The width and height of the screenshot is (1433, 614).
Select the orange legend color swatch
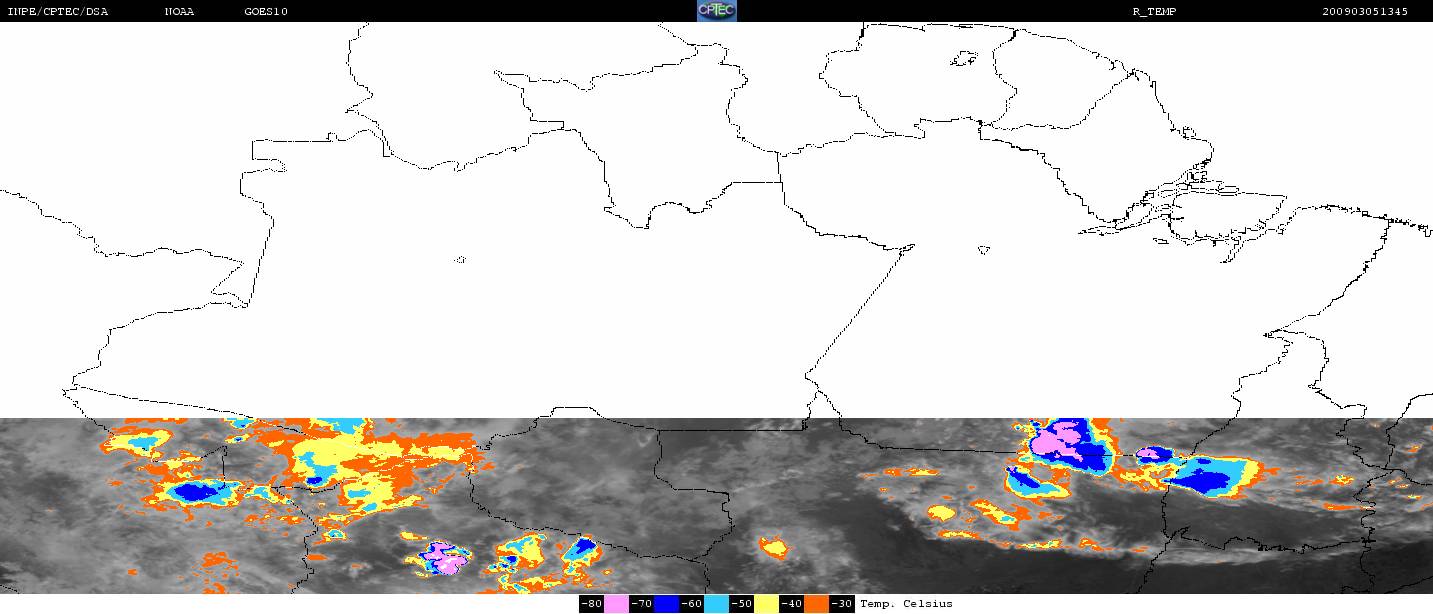[816, 604]
